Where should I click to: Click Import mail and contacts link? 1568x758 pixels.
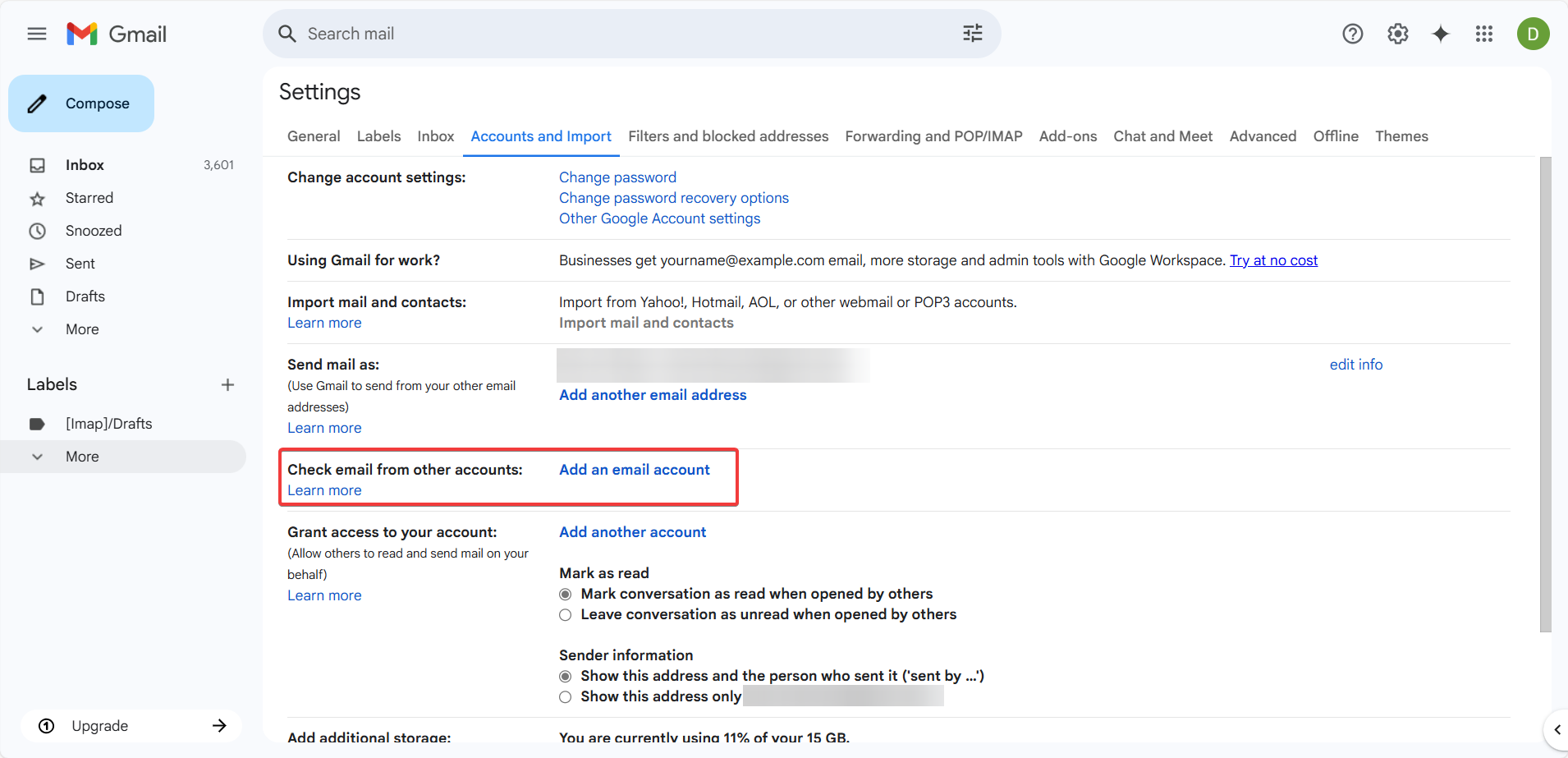point(646,323)
